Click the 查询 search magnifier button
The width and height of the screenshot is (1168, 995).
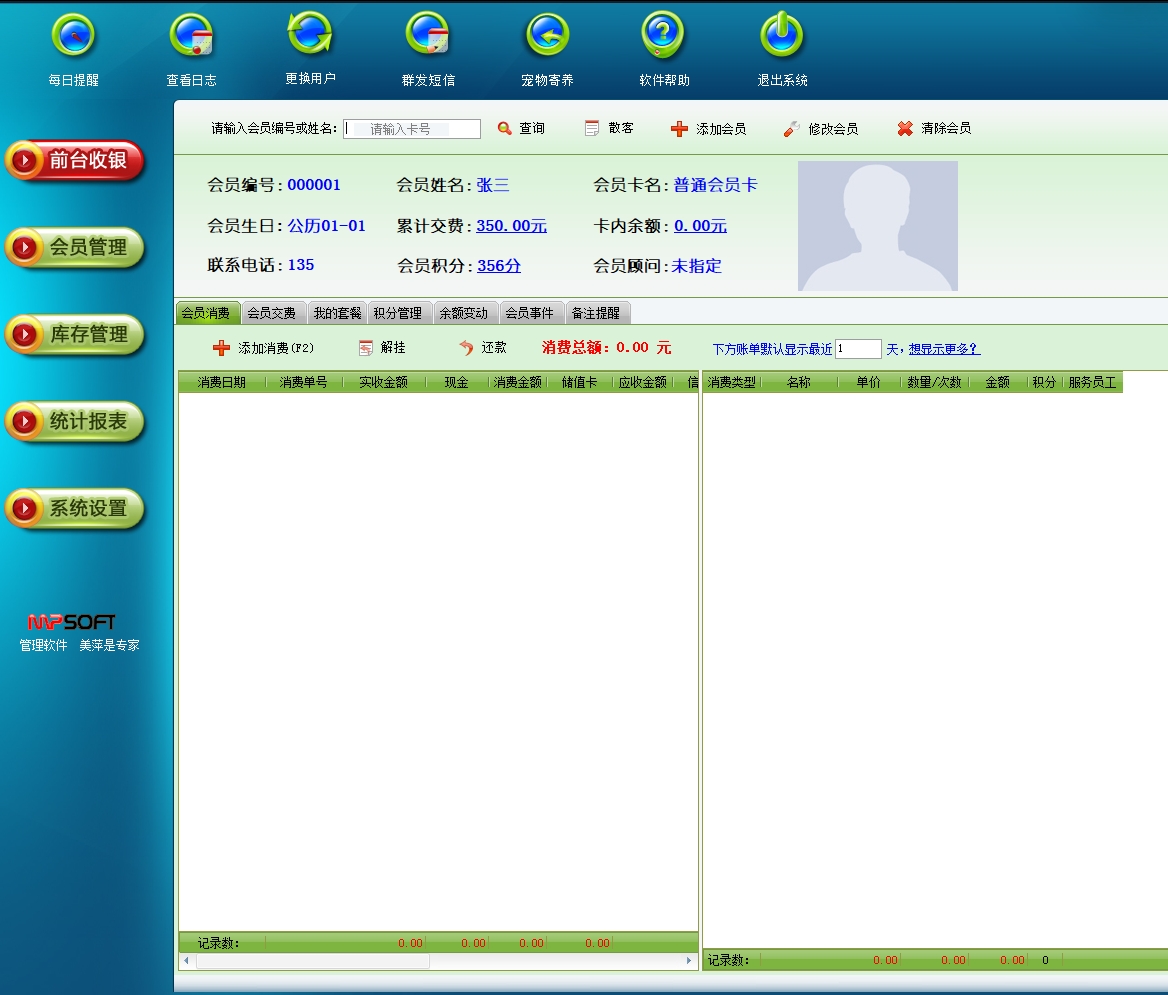coord(521,129)
